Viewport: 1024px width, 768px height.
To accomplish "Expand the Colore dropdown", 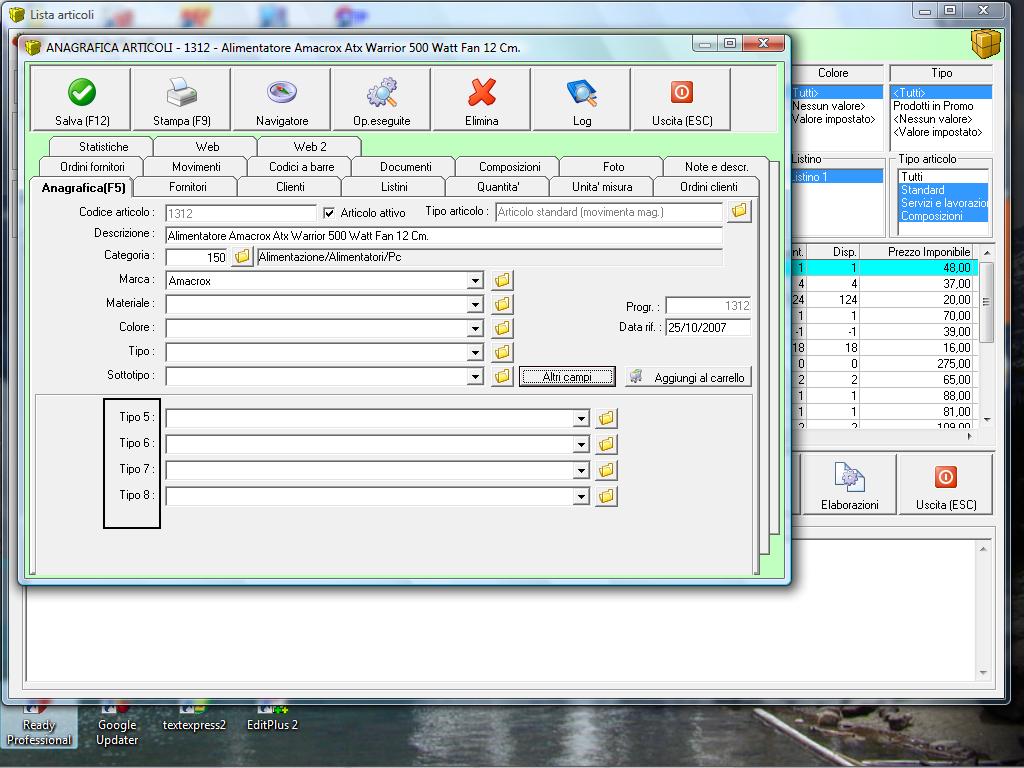I will pos(476,329).
